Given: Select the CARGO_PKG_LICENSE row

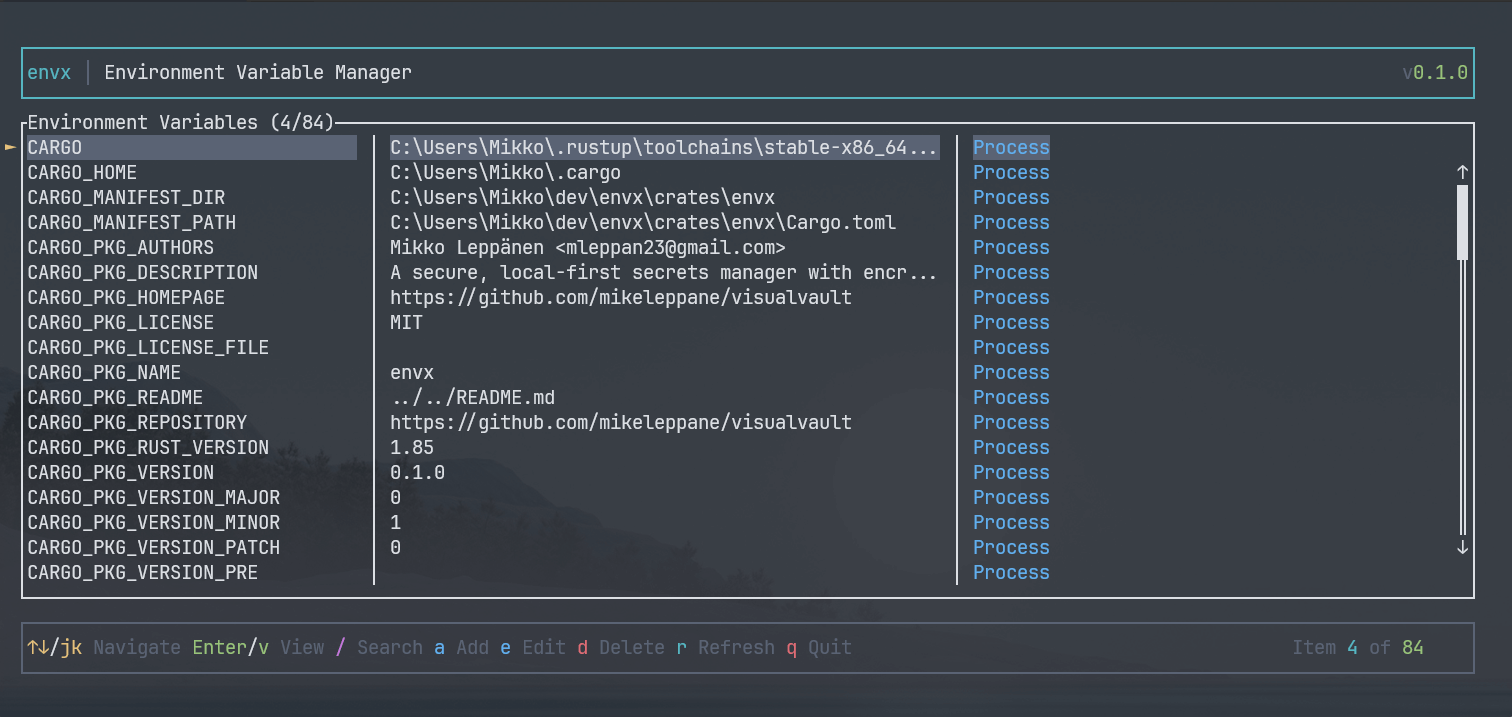Looking at the screenshot, I should pos(120,323).
